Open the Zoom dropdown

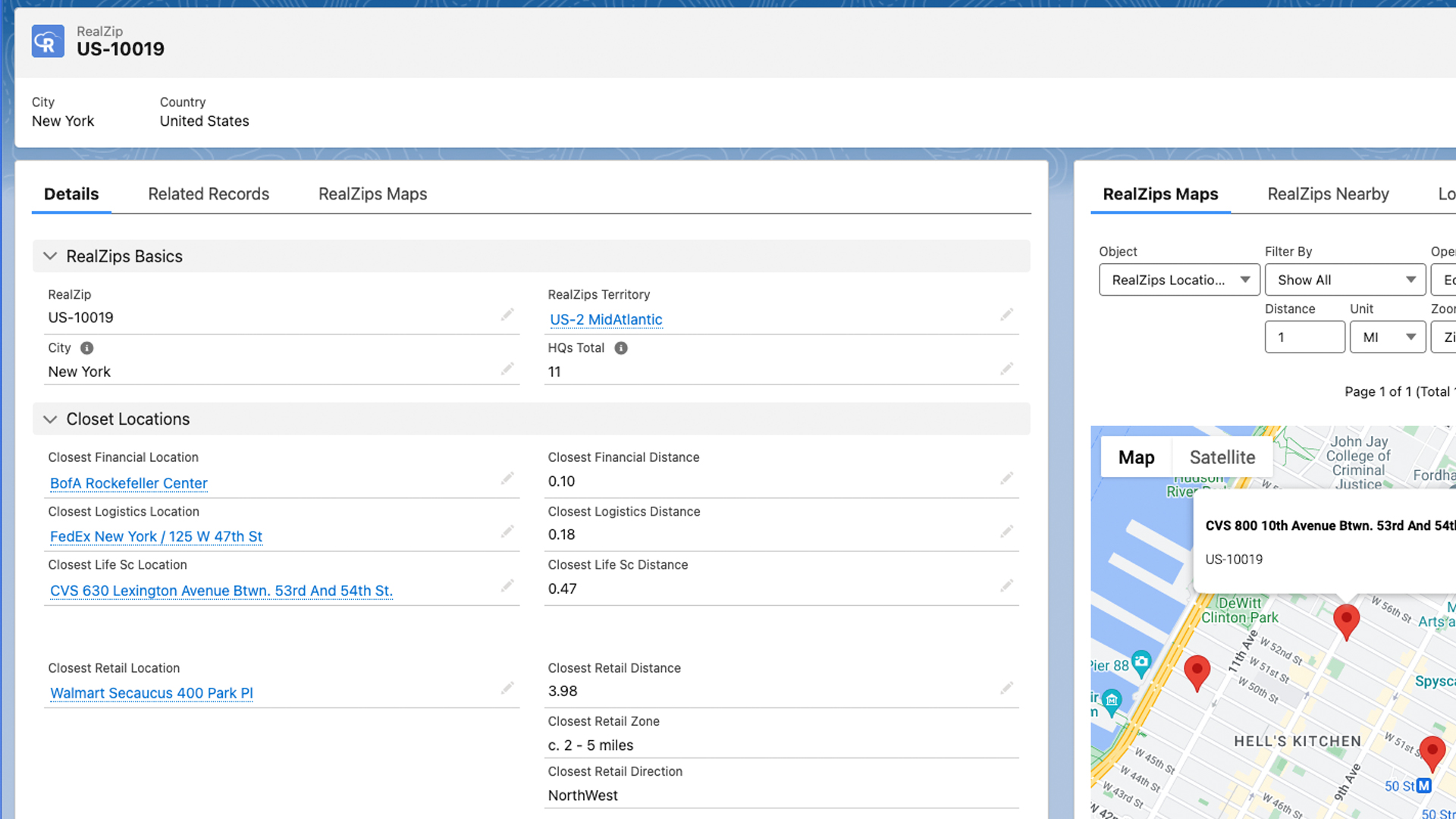pos(1444,337)
